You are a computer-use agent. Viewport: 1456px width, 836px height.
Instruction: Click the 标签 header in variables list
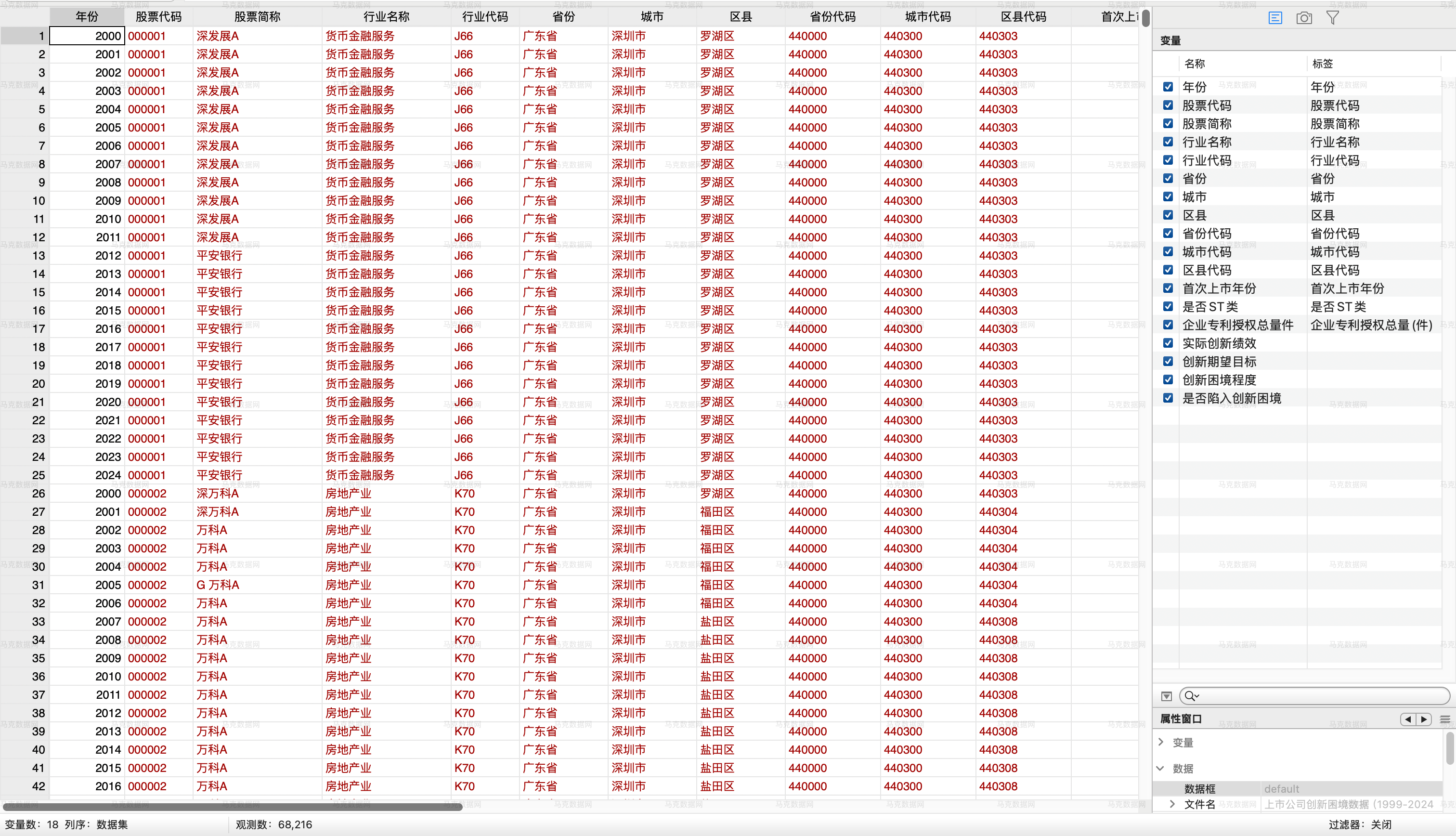point(1322,64)
